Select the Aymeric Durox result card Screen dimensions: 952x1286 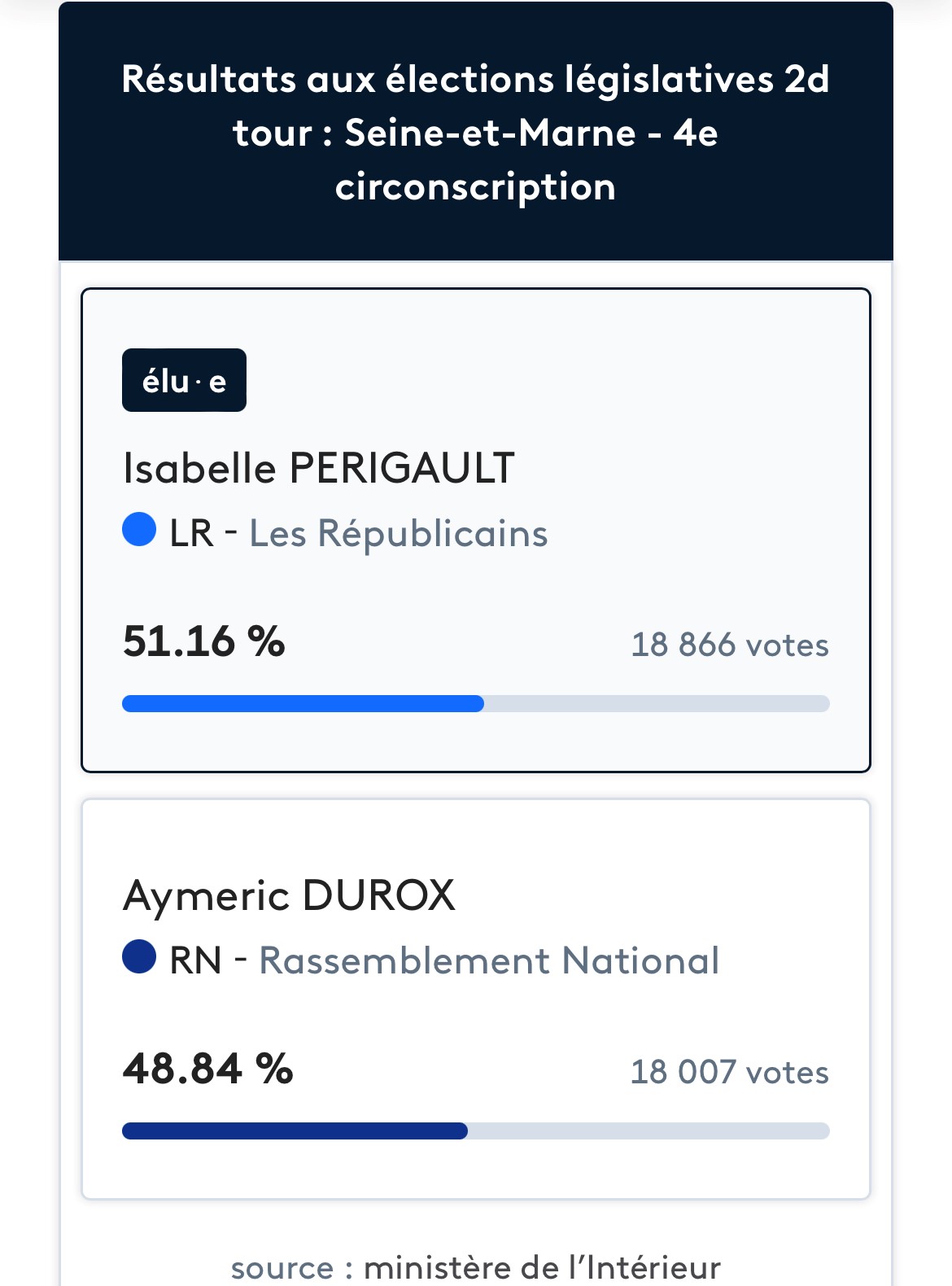click(476, 999)
